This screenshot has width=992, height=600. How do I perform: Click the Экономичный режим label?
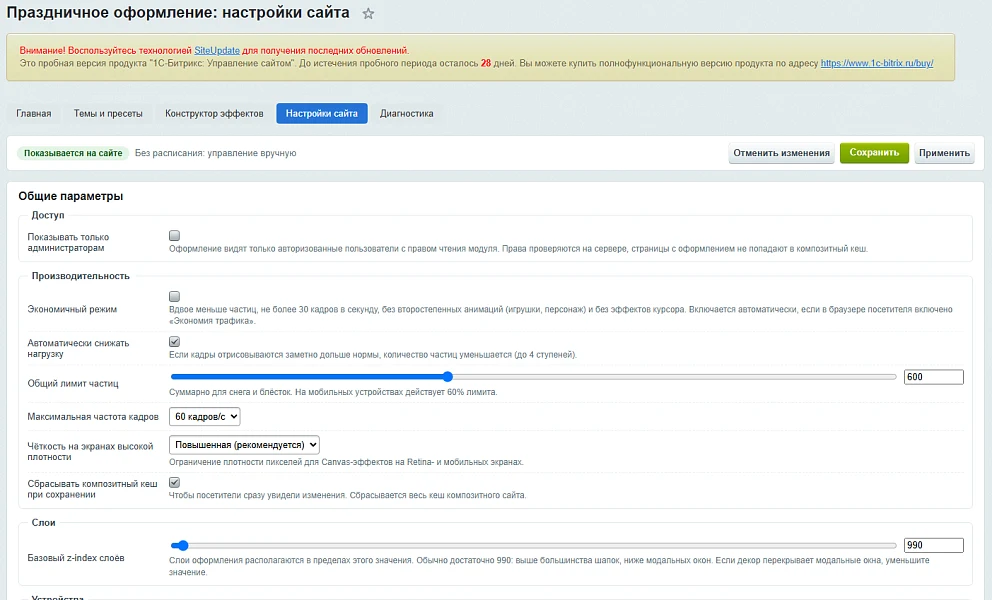click(x=72, y=309)
